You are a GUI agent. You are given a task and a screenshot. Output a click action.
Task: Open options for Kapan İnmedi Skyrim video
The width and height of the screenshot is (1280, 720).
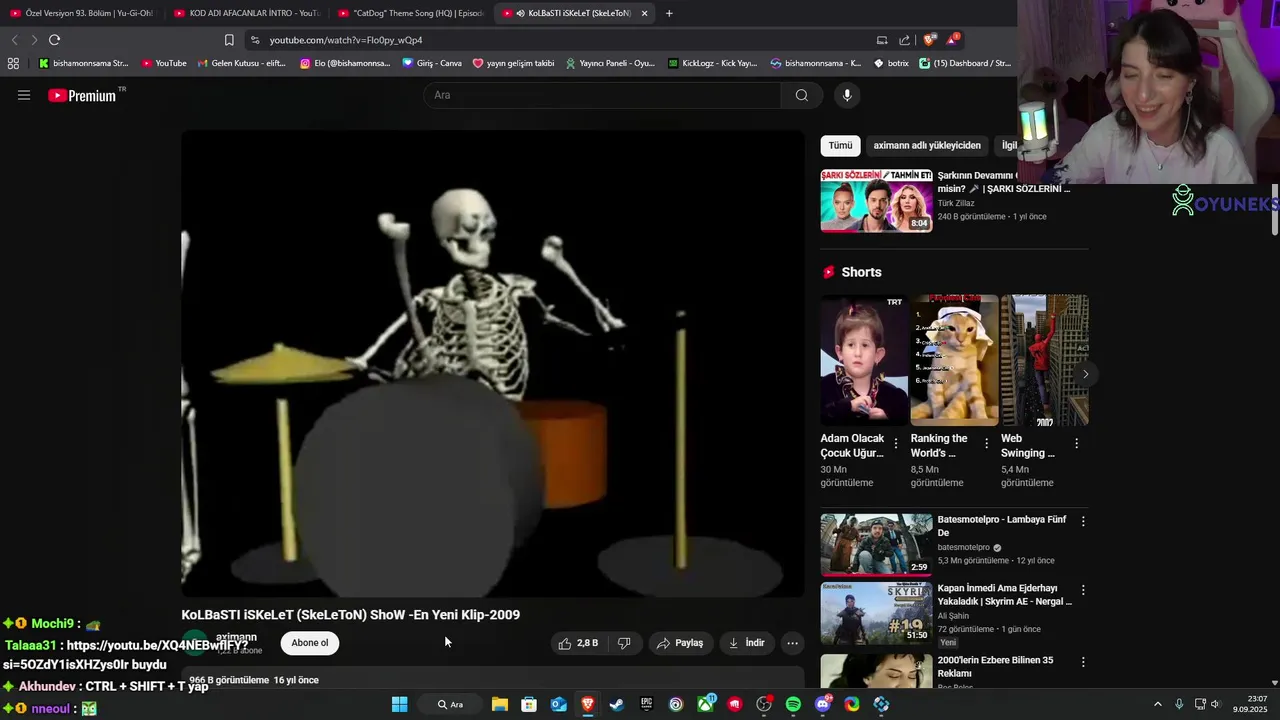(x=1083, y=590)
